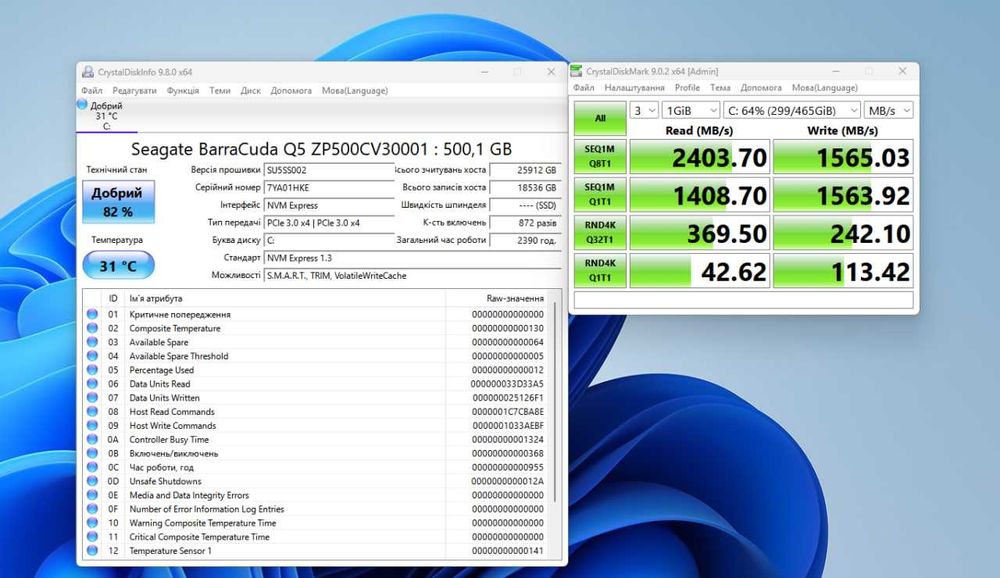
Task: Click status orb for Available Spare row 03
Action: pos(92,342)
